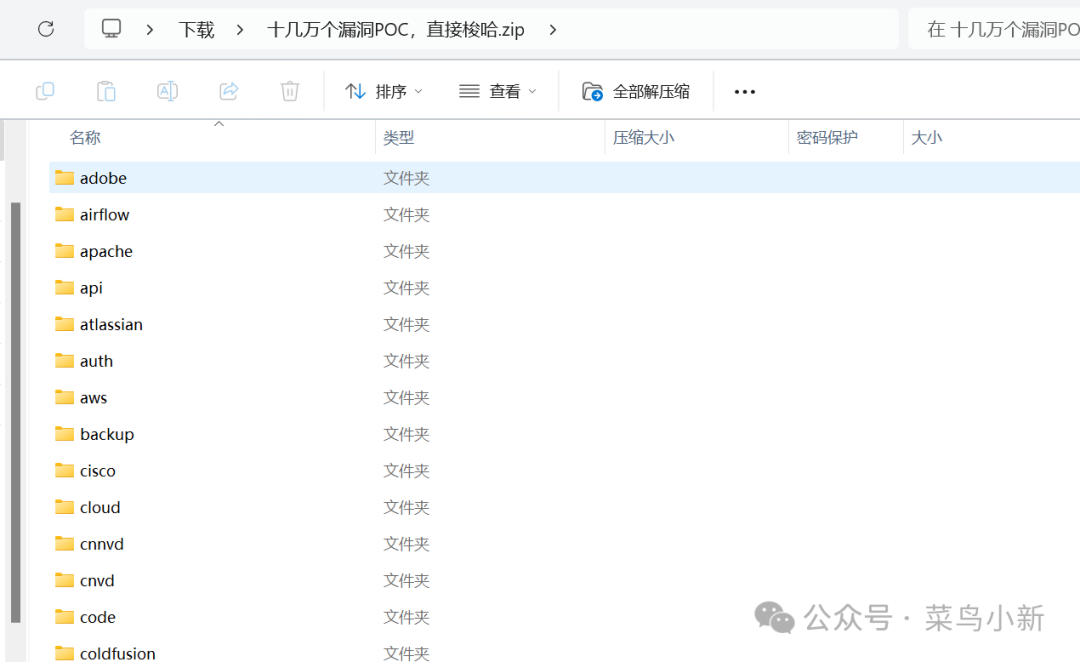Click the airflow folder name

point(105,215)
